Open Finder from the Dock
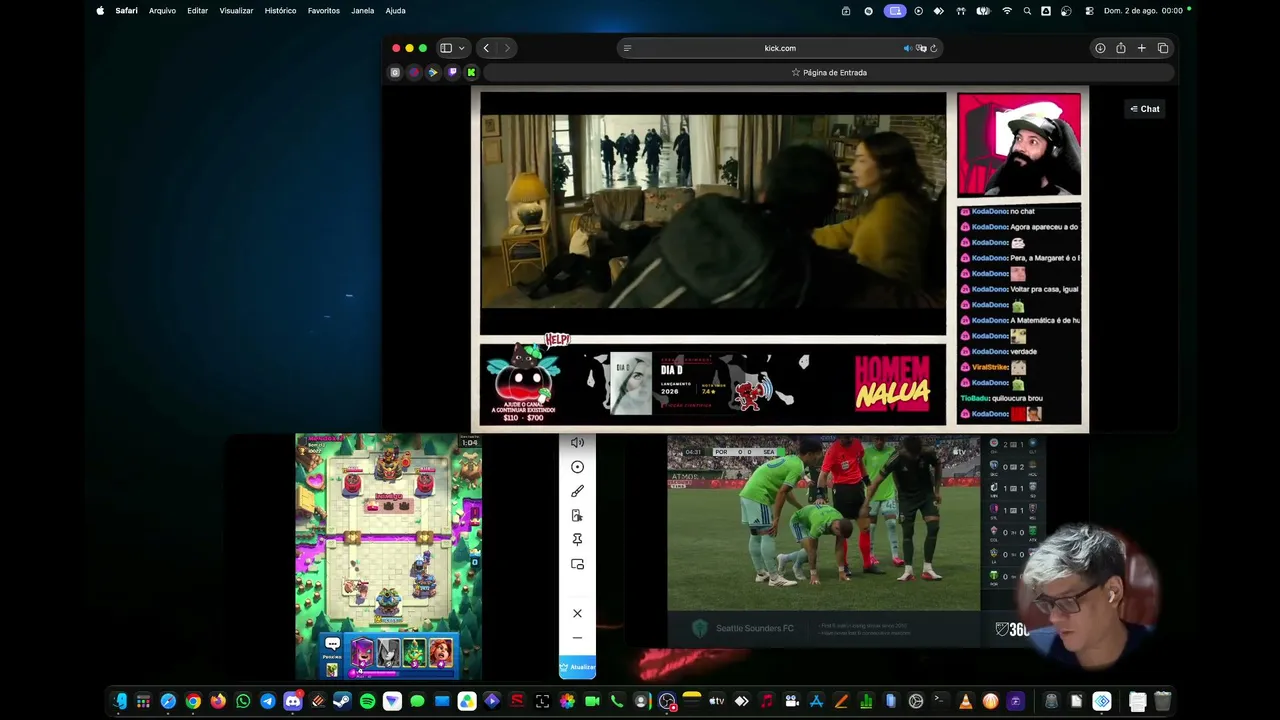Image resolution: width=1280 pixels, height=720 pixels. click(120, 701)
